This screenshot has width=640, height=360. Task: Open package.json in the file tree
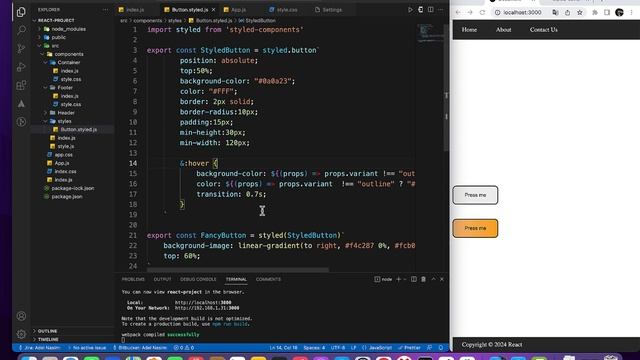[67, 196]
